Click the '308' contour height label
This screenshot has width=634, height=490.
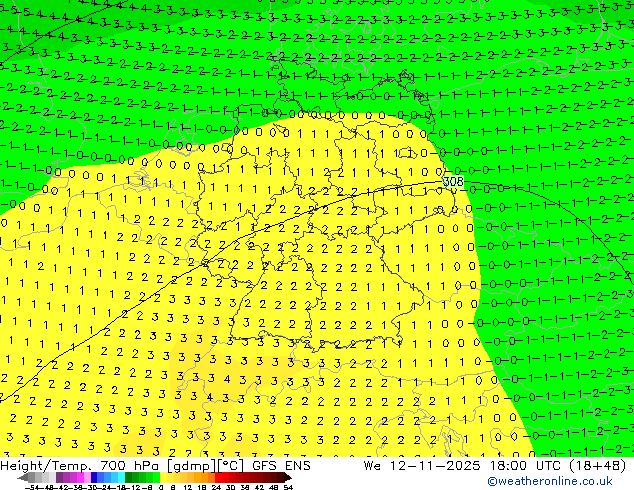click(453, 182)
